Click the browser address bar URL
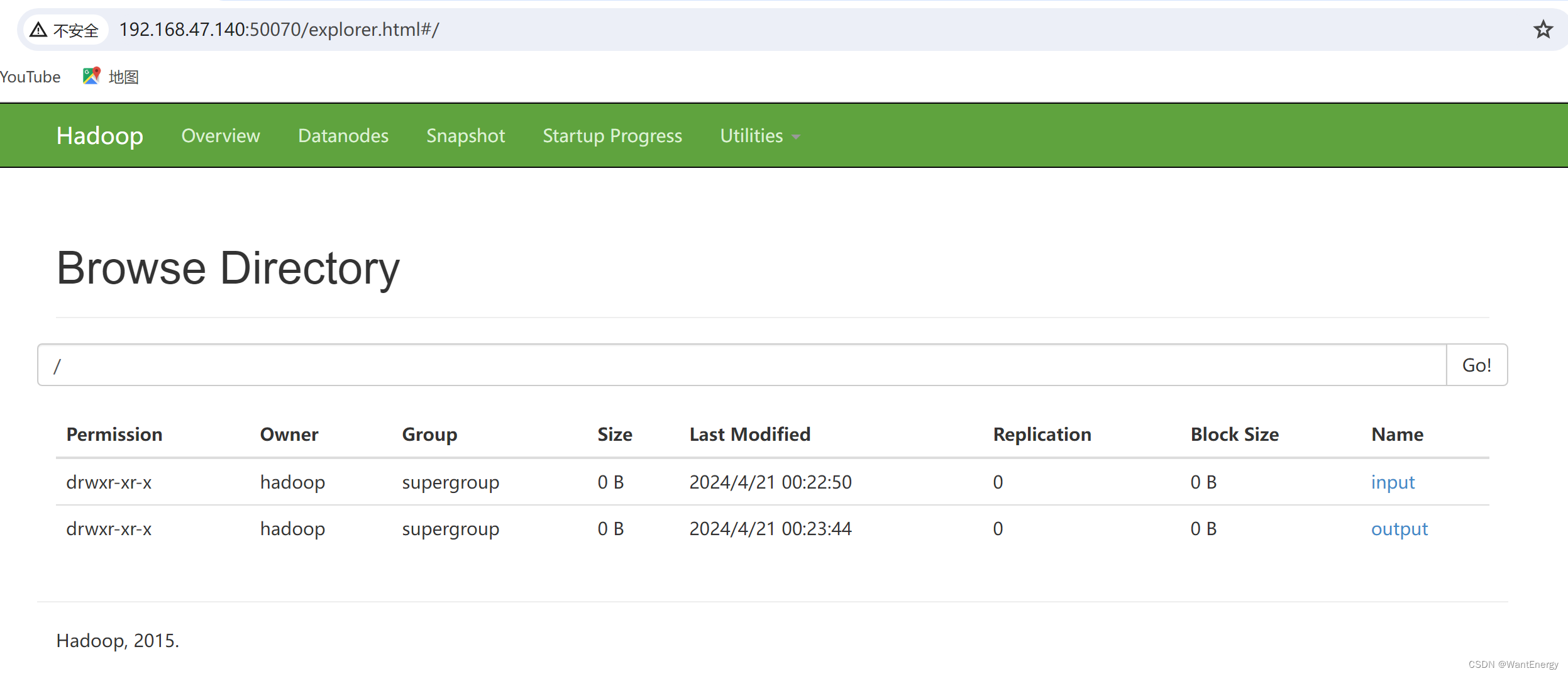 point(279,30)
